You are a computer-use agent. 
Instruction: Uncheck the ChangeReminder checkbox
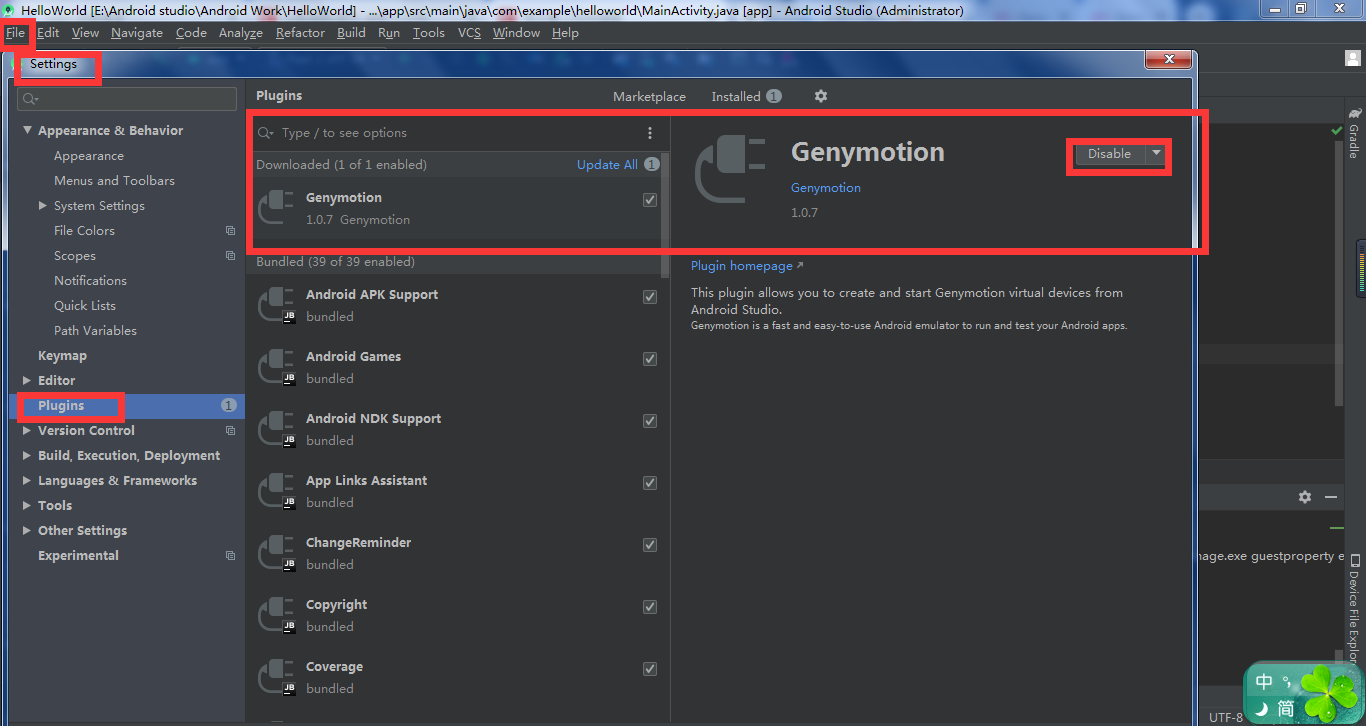pos(650,545)
